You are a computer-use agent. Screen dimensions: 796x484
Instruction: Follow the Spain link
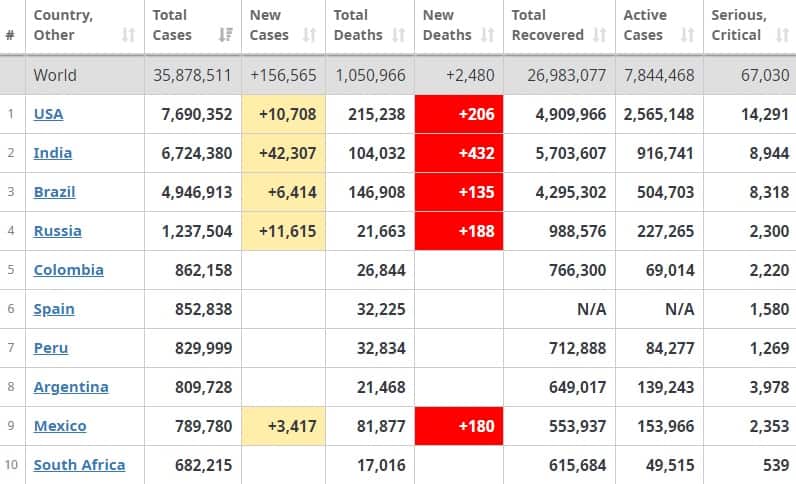point(54,309)
